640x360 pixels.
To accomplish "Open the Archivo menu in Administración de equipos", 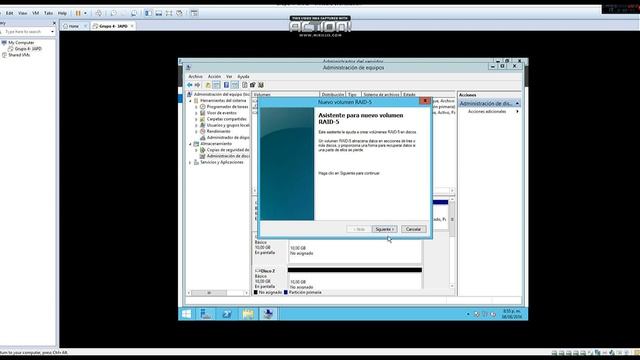I will 195,76.
